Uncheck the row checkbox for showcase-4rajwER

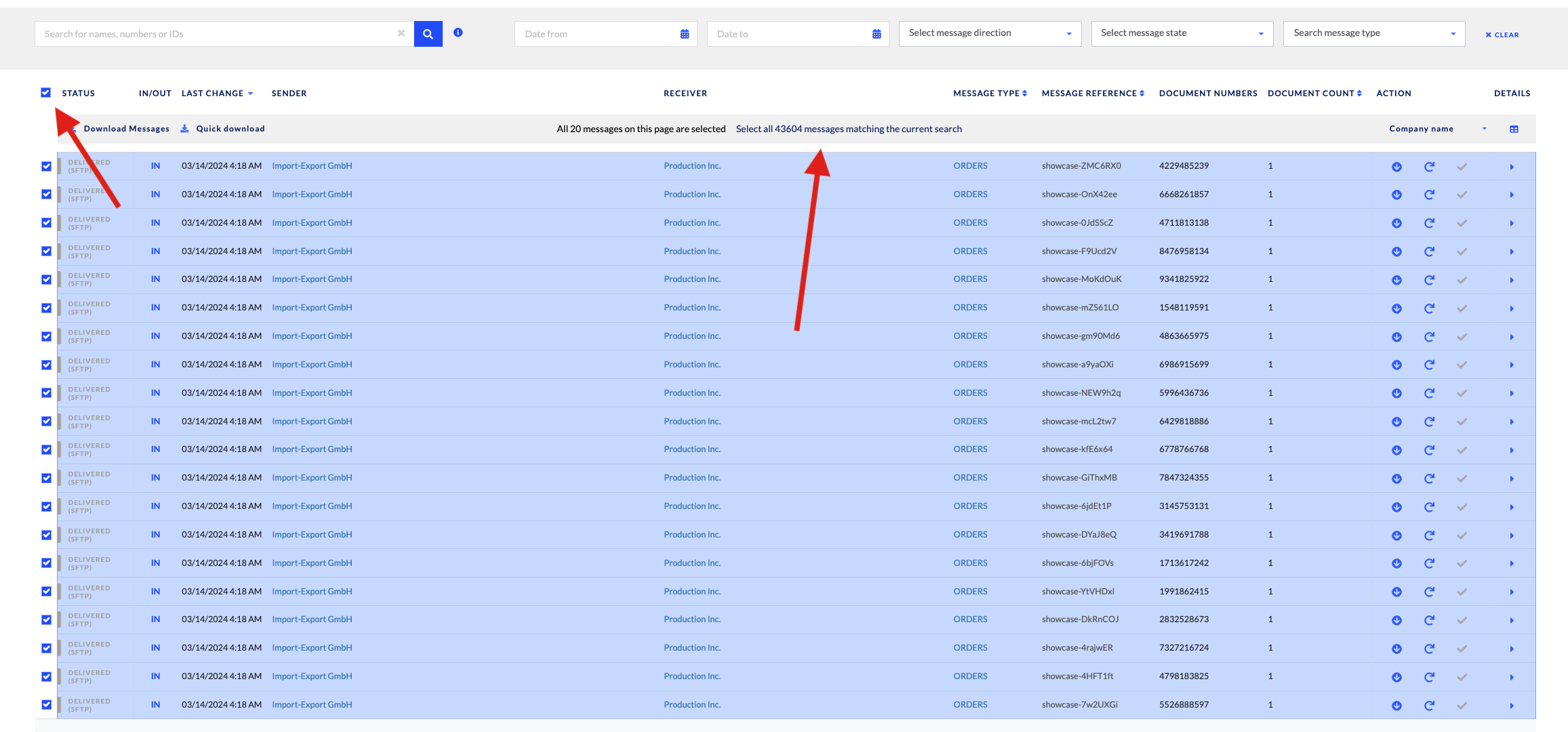[x=46, y=648]
